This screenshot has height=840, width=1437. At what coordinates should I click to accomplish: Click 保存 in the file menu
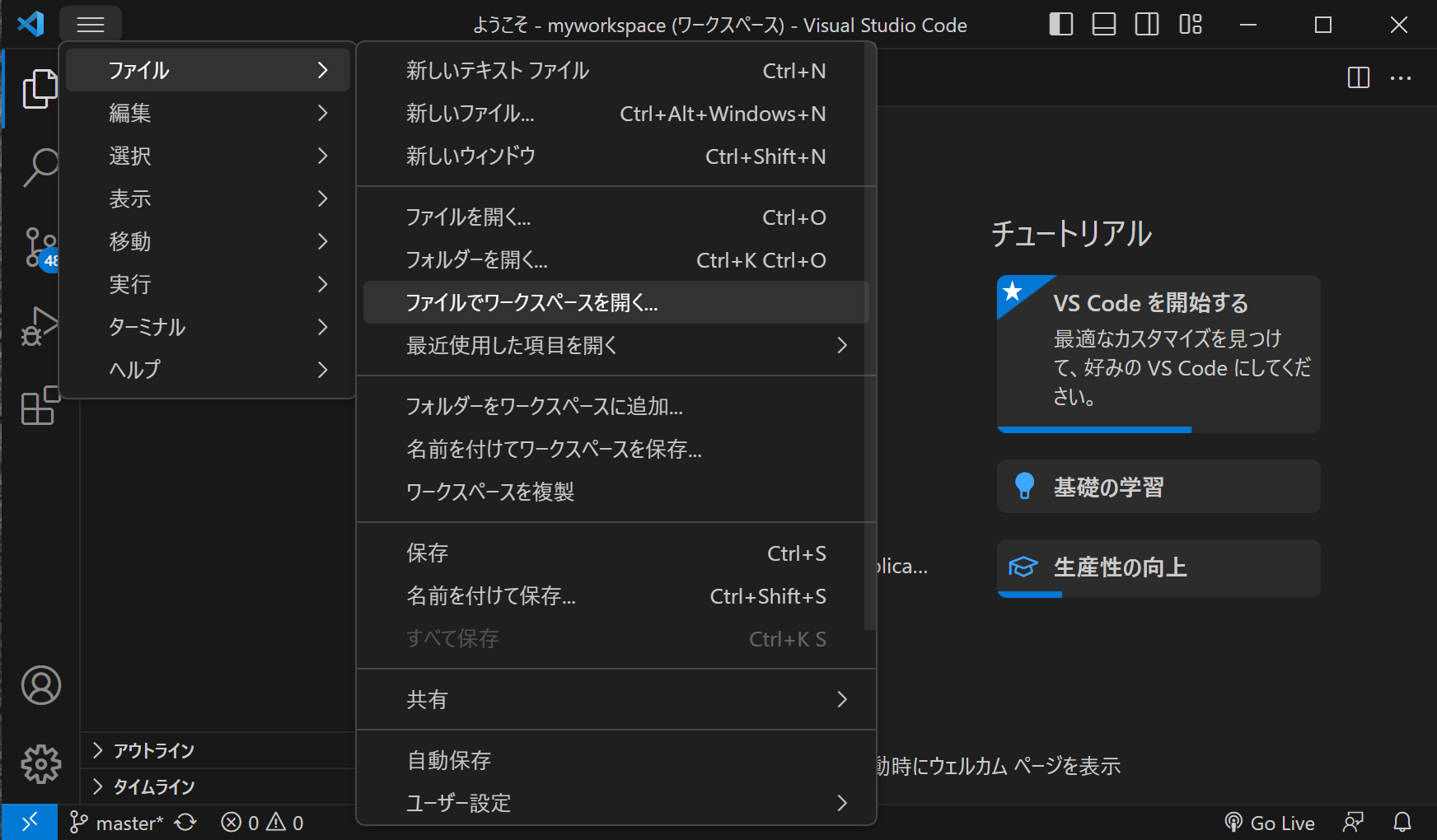coord(616,553)
